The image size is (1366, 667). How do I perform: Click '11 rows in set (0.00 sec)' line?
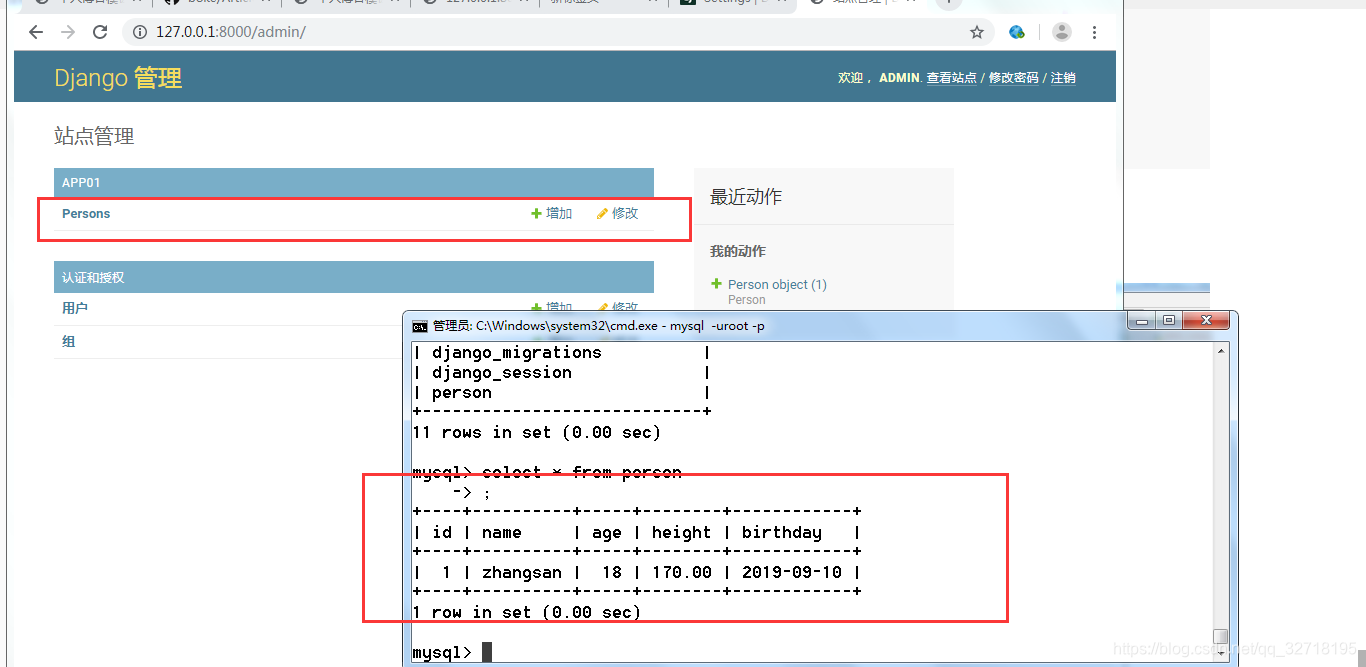(x=537, y=432)
